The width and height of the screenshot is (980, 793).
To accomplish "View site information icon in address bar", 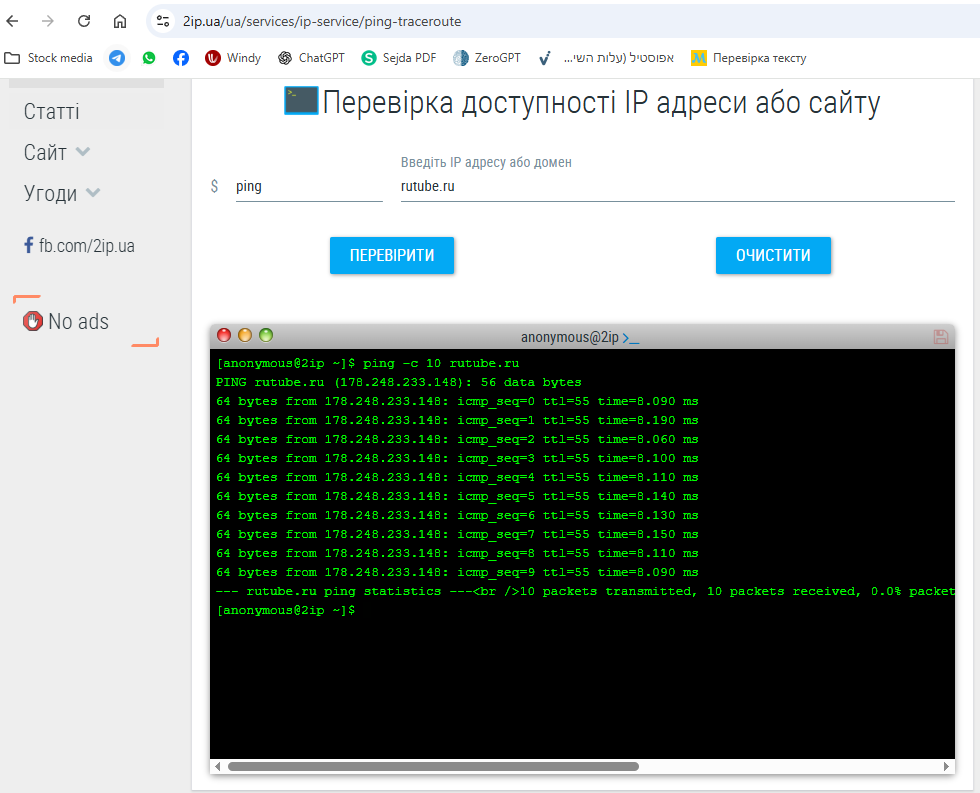I will 163,21.
